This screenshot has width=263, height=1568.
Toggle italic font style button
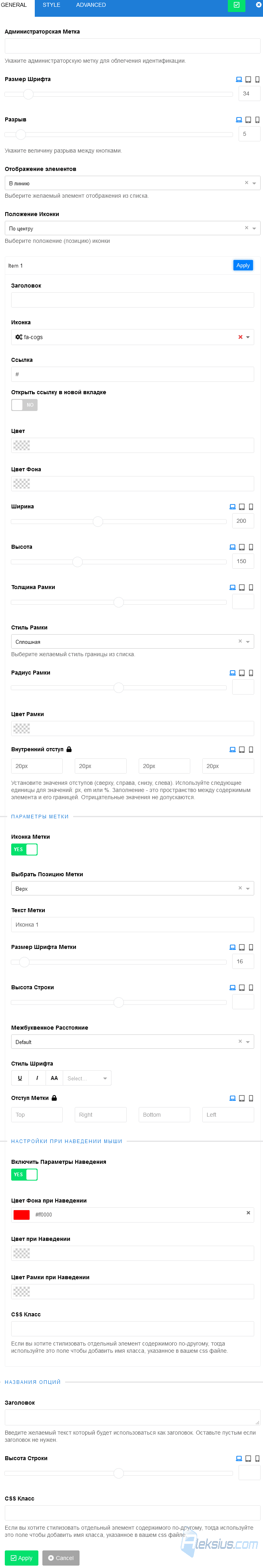pyautogui.click(x=37, y=1078)
